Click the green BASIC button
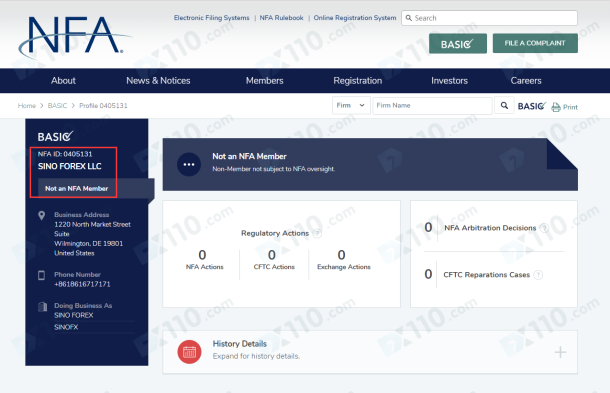The image size is (610, 393). (458, 44)
